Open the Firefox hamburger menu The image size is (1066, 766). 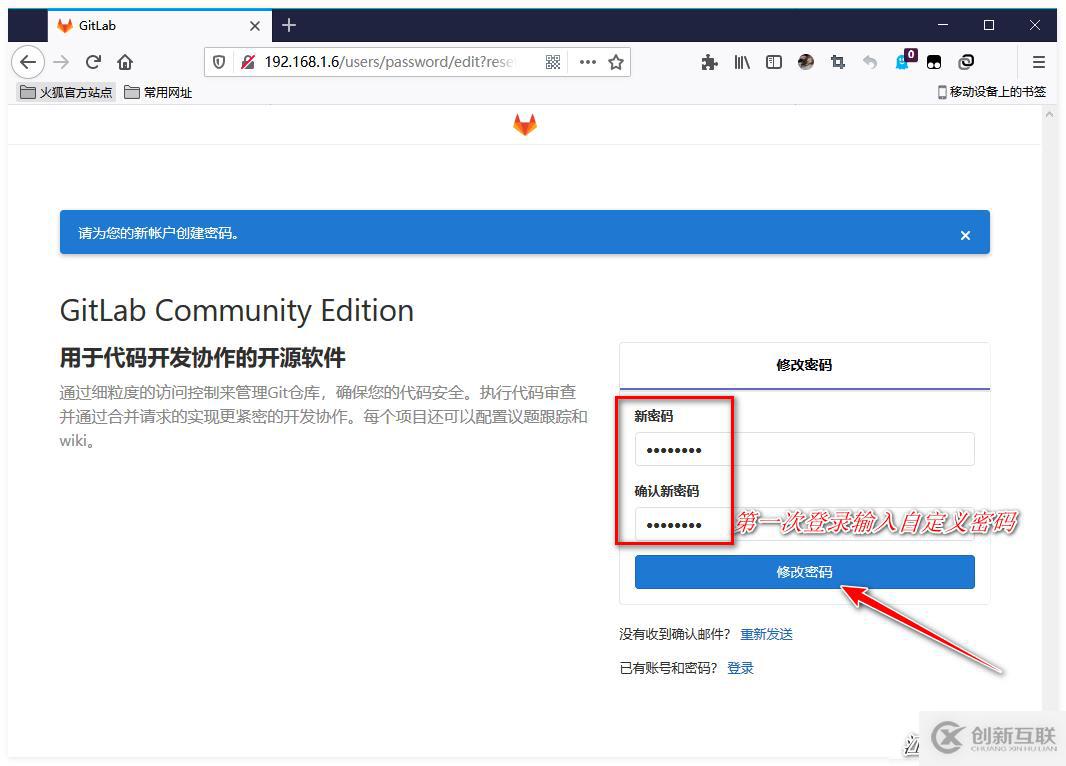[x=1038, y=61]
